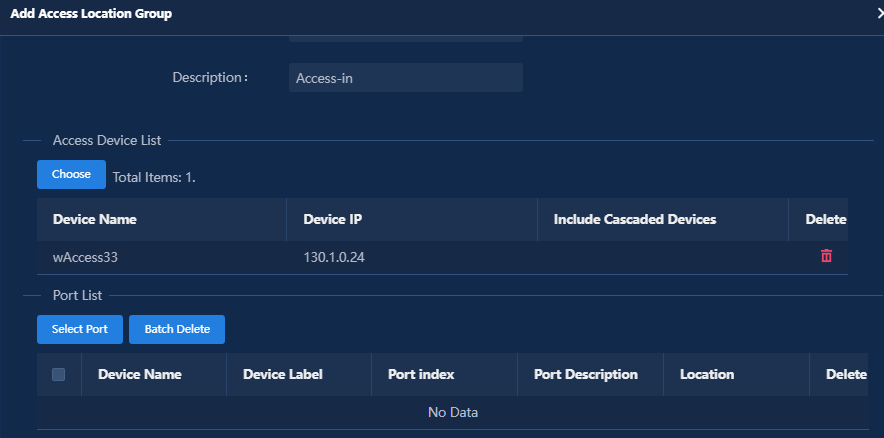Open the Select Port dialog
Image resolution: width=884 pixels, height=438 pixels.
pyautogui.click(x=79, y=329)
